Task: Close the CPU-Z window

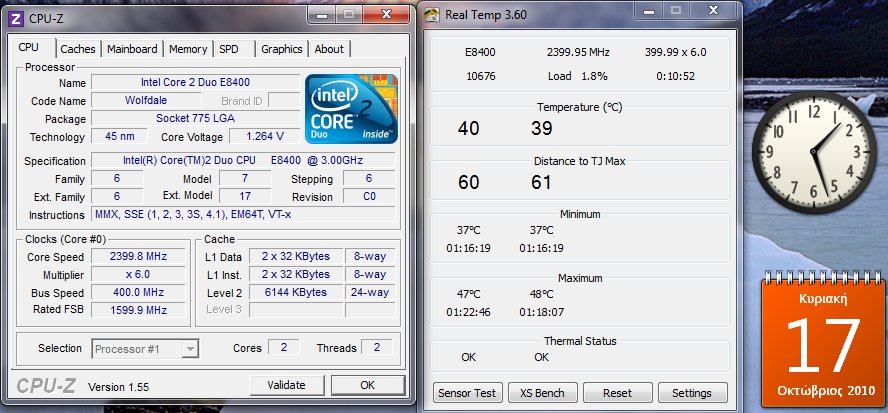Action: tap(387, 14)
